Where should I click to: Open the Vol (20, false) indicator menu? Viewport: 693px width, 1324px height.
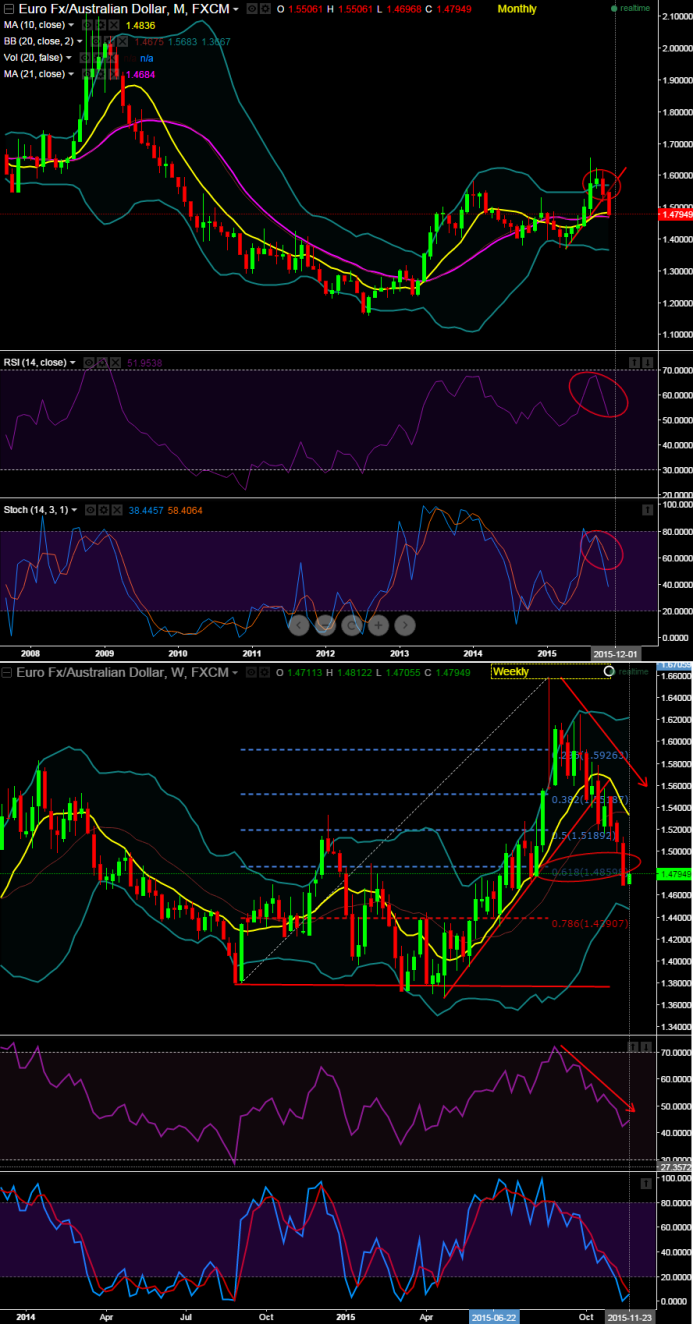click(70, 59)
